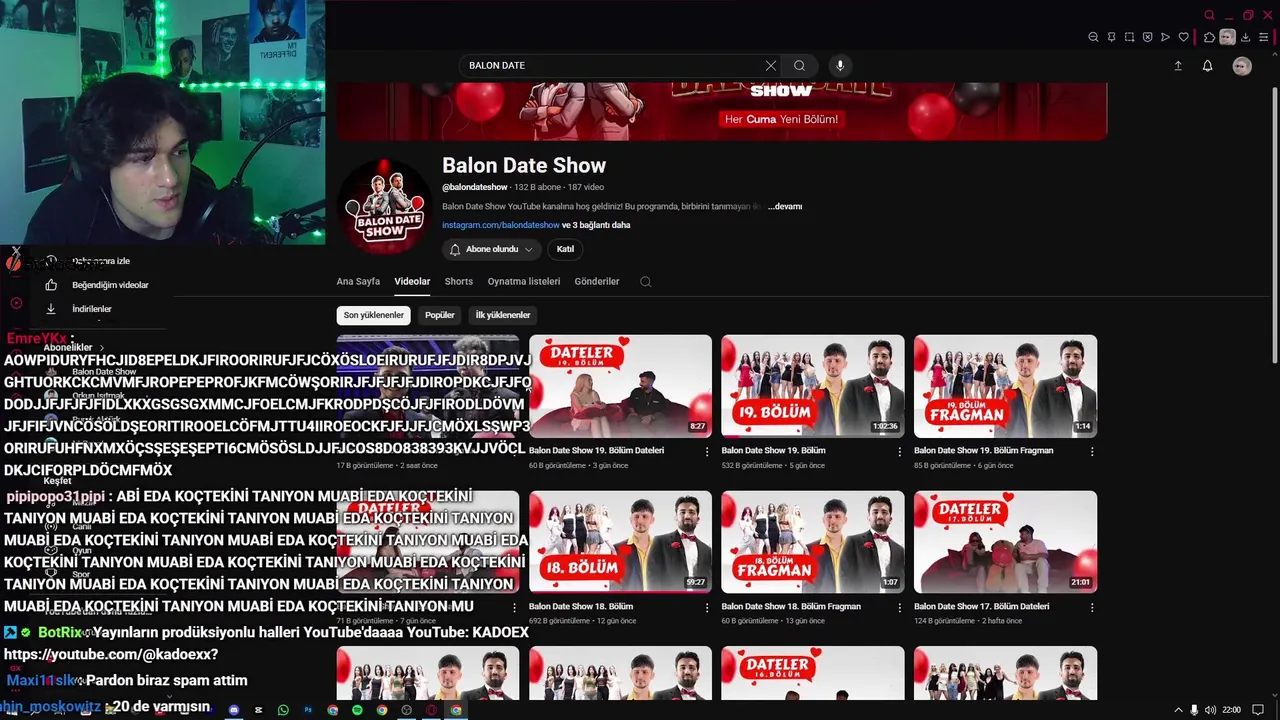This screenshot has width=1280, height=720.
Task: Start voice search with microphone icon
Action: pos(840,65)
